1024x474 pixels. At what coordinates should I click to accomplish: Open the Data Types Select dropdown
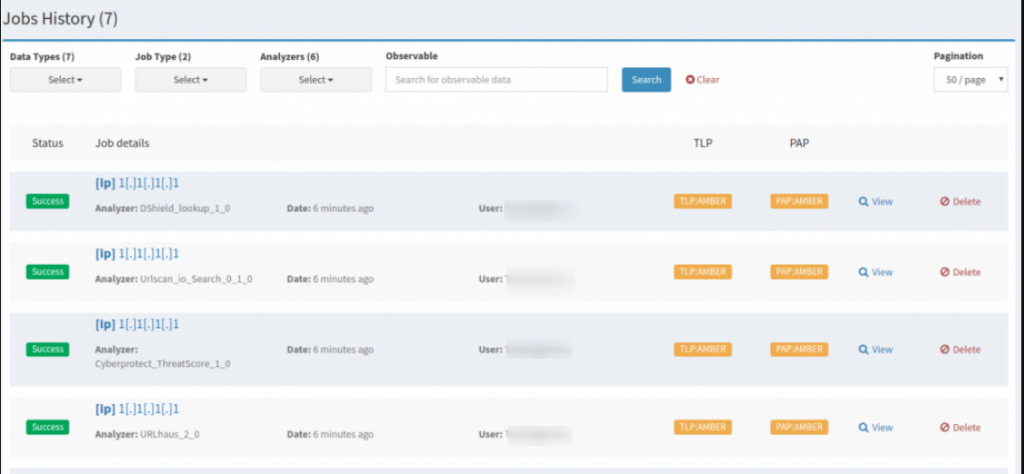65,80
